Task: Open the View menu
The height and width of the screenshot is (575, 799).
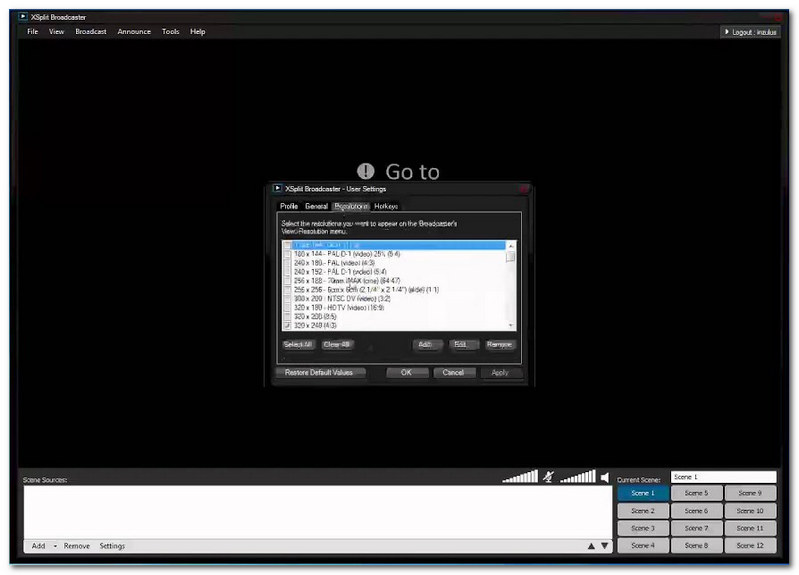Action: 57,32
